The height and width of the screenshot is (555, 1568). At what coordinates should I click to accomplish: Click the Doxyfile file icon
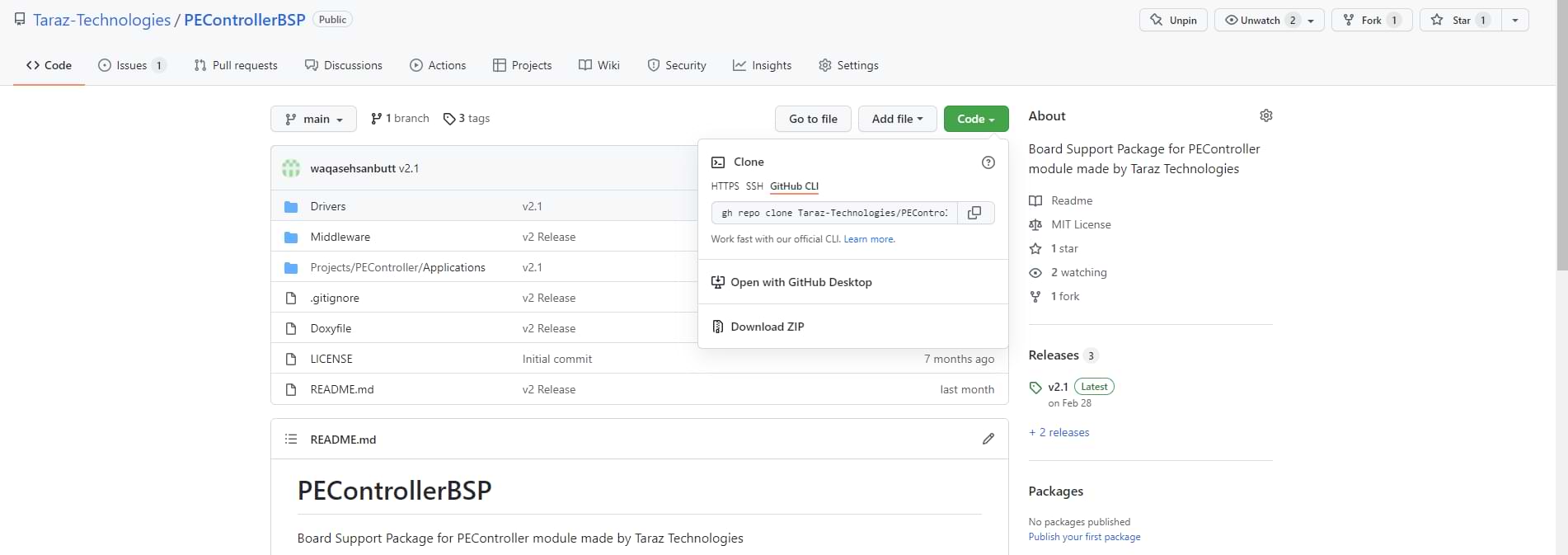(x=291, y=328)
